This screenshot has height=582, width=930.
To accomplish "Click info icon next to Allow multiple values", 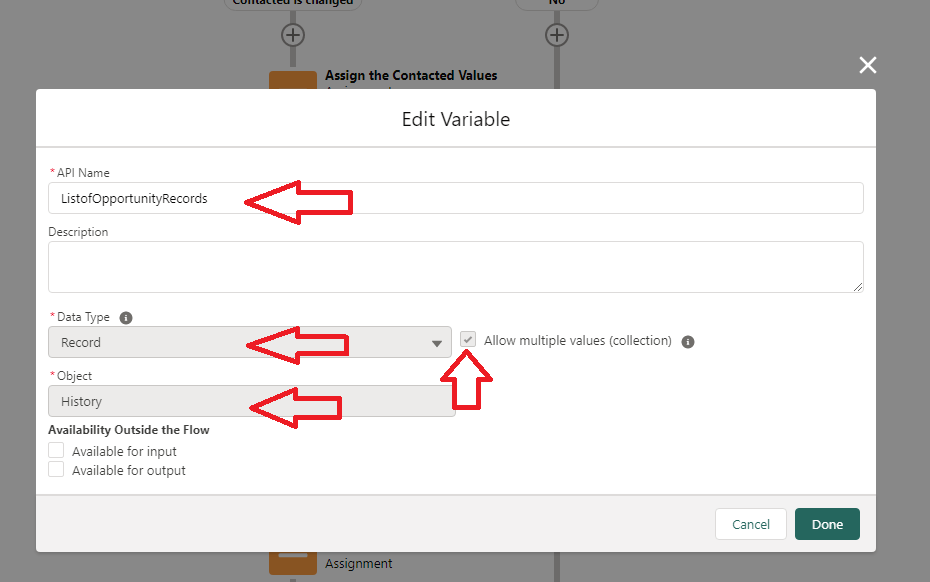I will 688,342.
